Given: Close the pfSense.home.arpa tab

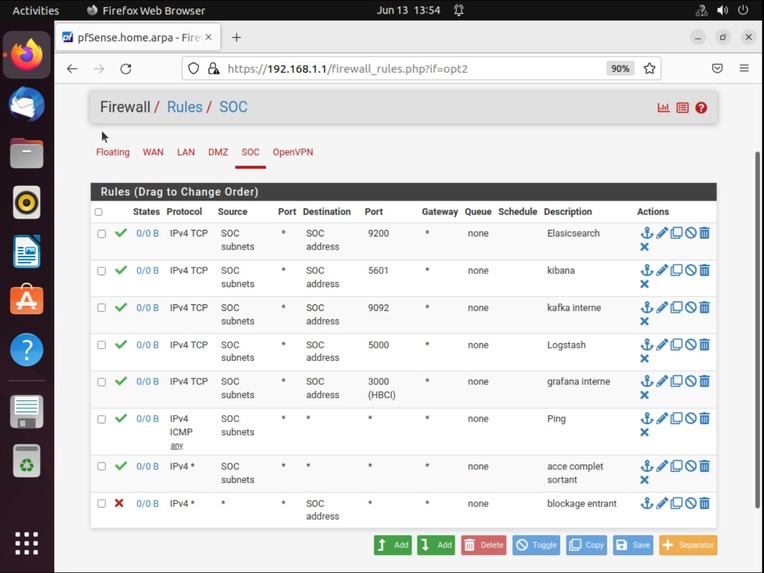Looking at the screenshot, I should [x=209, y=38].
